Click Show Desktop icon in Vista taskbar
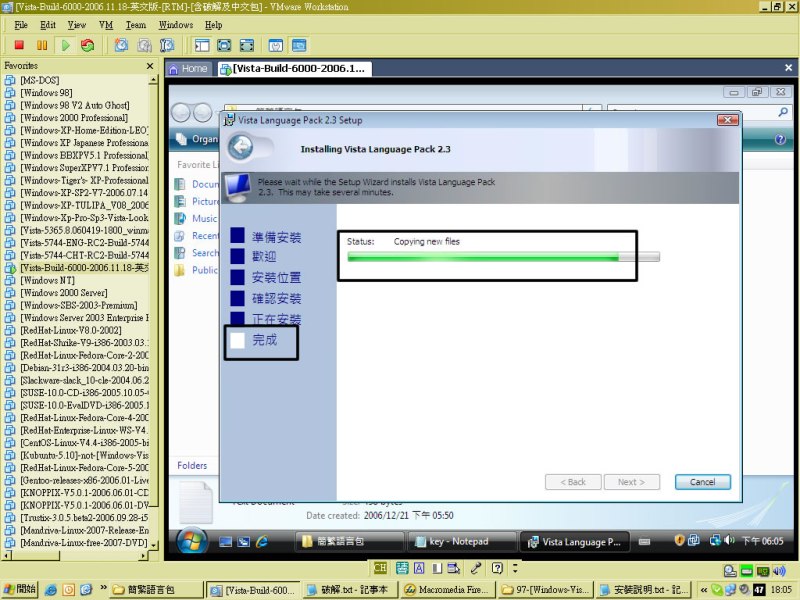Image resolution: width=800 pixels, height=600 pixels. click(x=226, y=542)
